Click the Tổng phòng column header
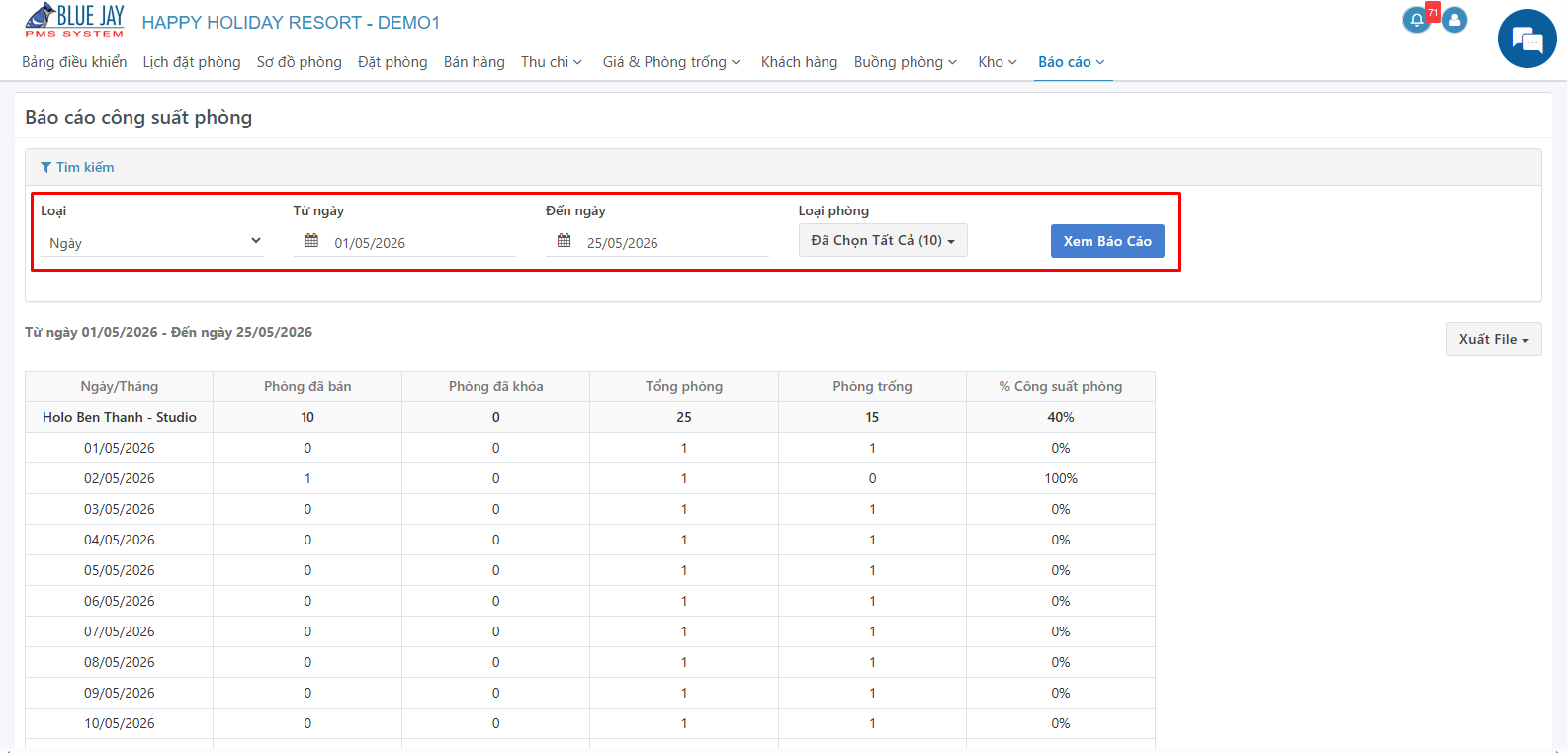 click(x=684, y=386)
